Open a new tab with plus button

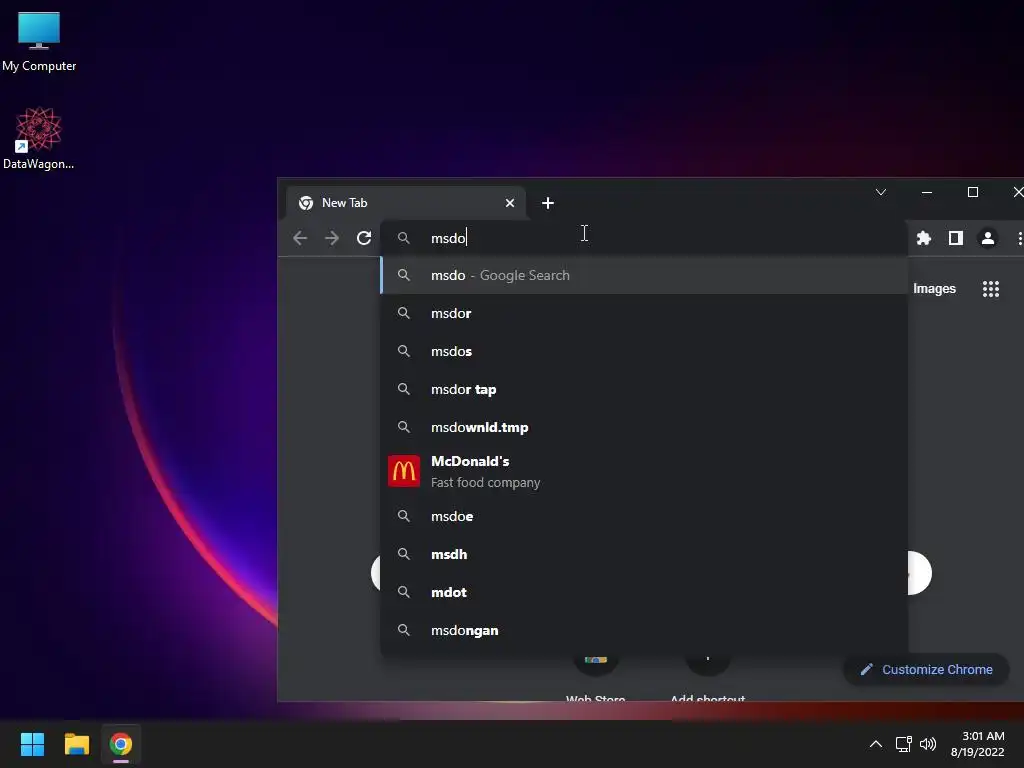pos(548,203)
